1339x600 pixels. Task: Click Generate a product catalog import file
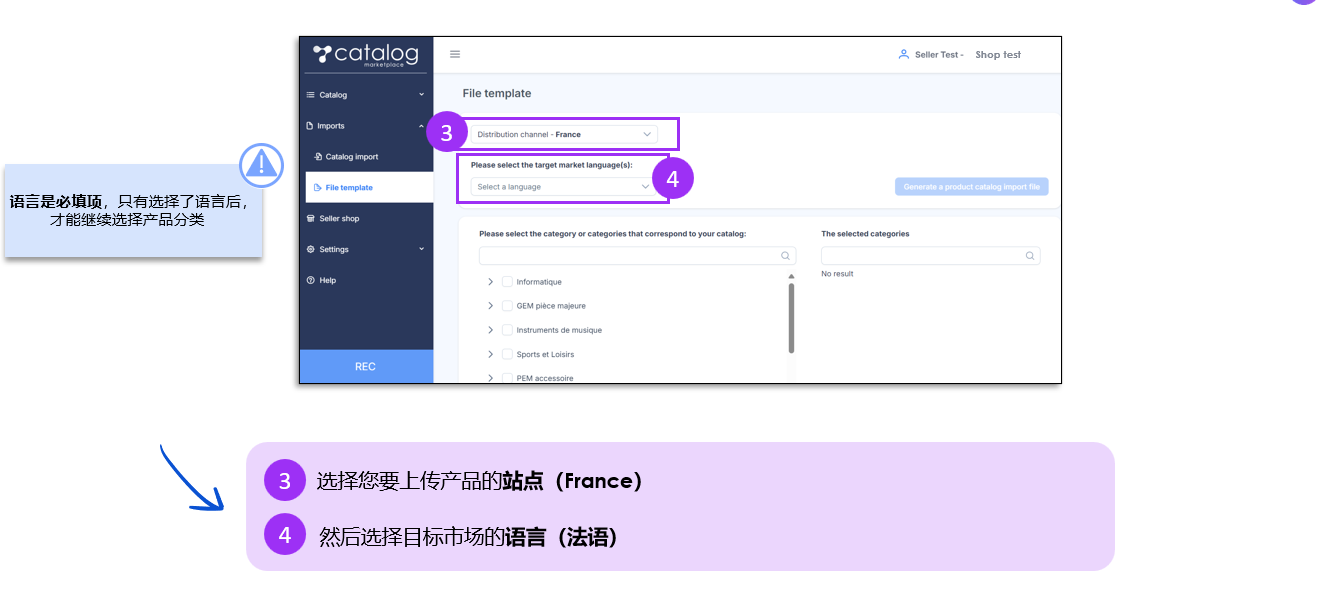coord(971,187)
